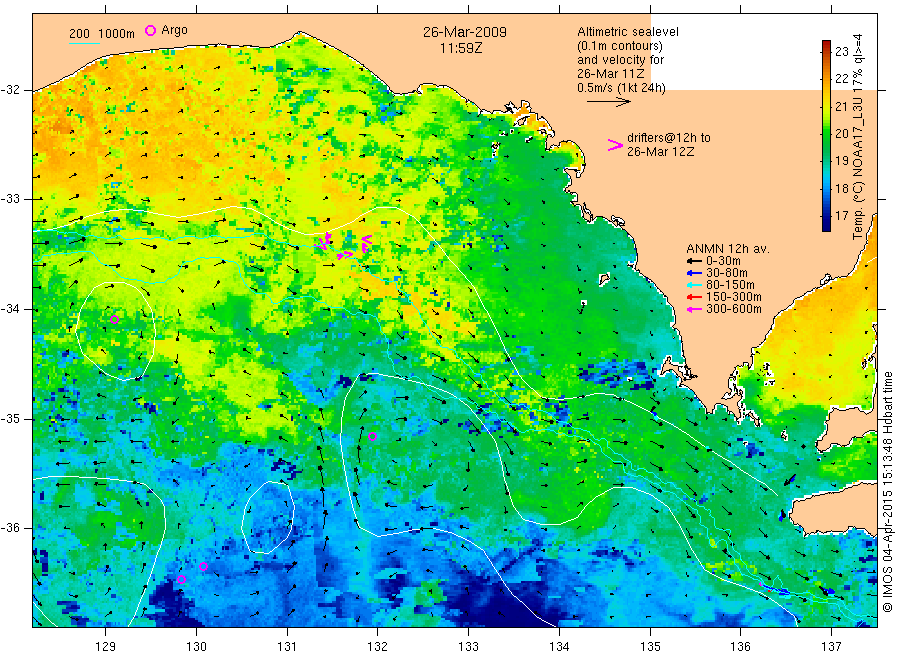Screen dimensions: 900x660
Task: Click the green middle of the colorbar near 20
Action: 827,133
